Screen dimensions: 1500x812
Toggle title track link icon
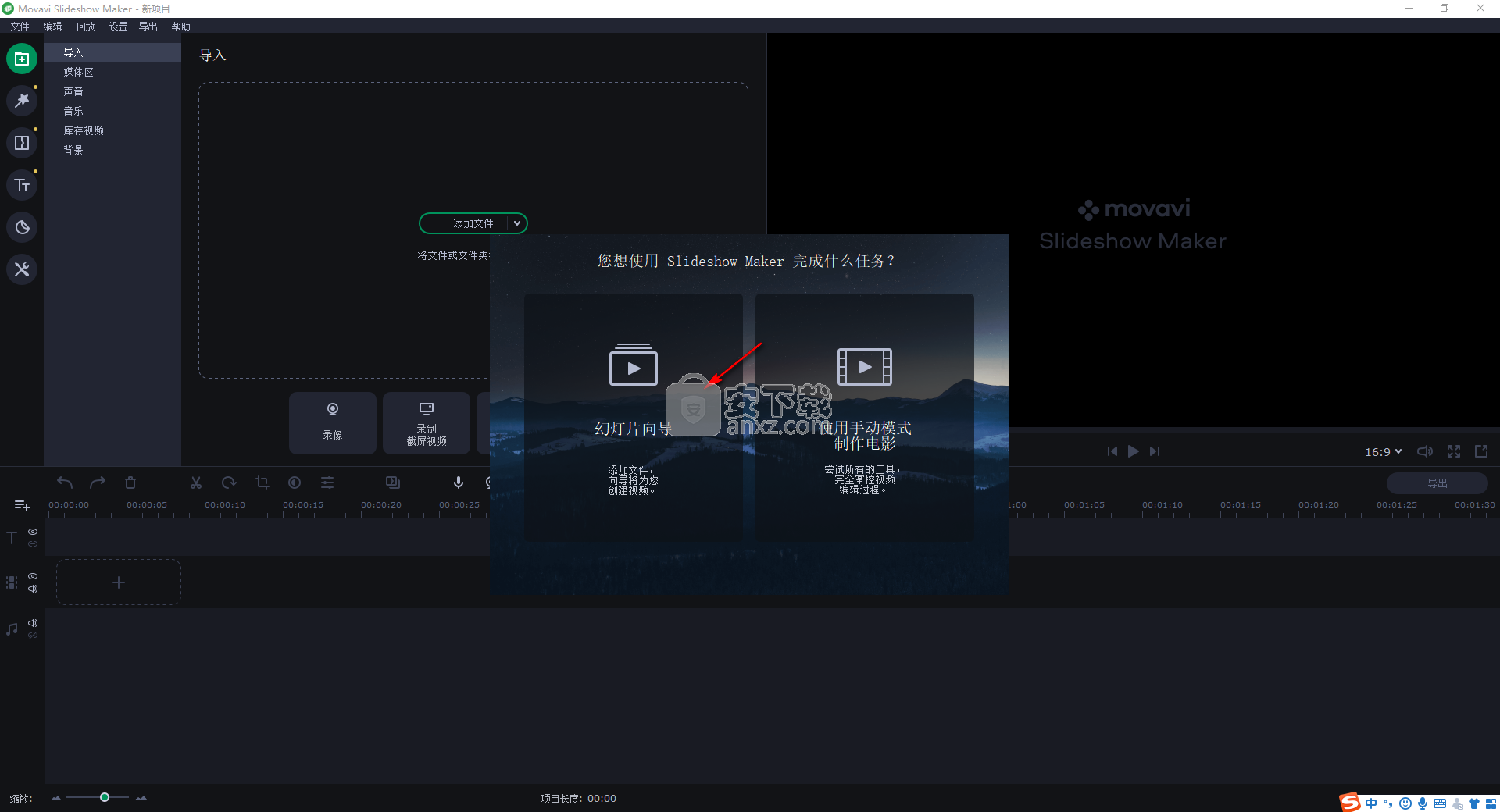(33, 543)
